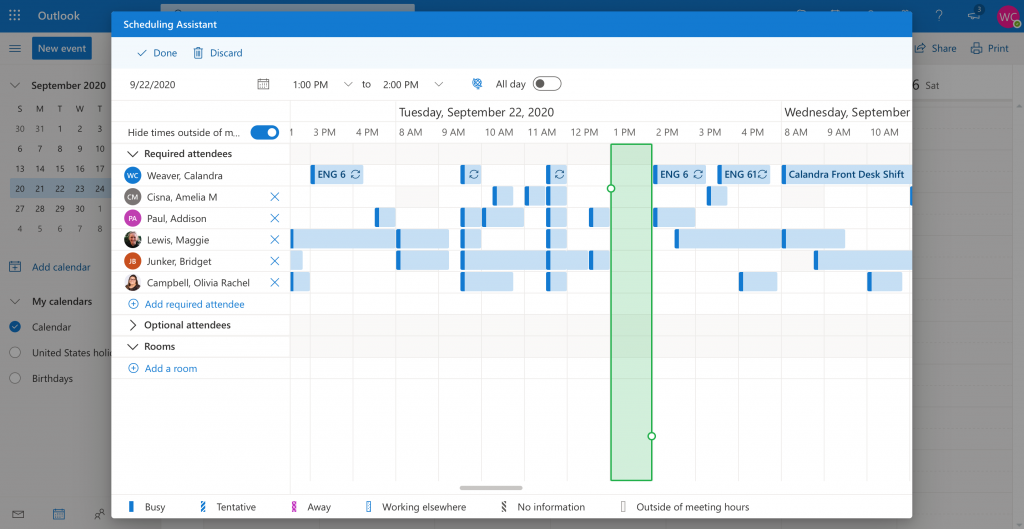Open the date picker calendar icon
Viewport: 1024px width, 529px height.
coord(263,85)
